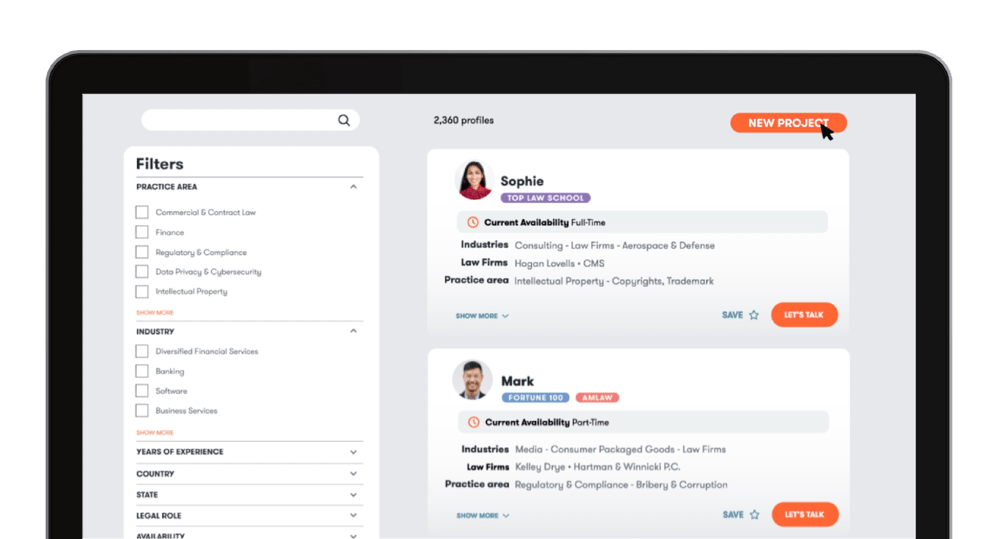Click Show More under Industry filters
The height and width of the screenshot is (539, 1000).
(155, 432)
